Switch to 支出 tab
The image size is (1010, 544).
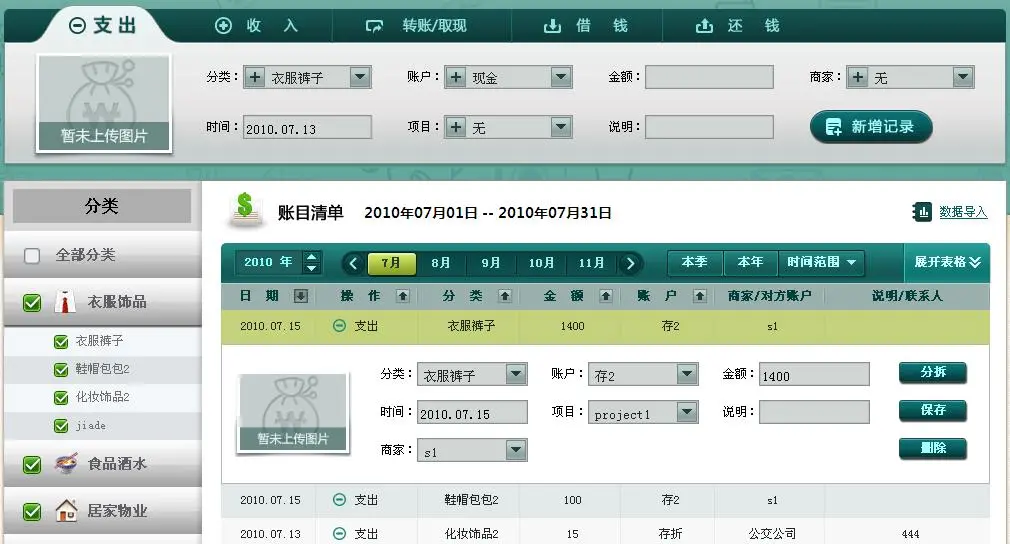(103, 26)
